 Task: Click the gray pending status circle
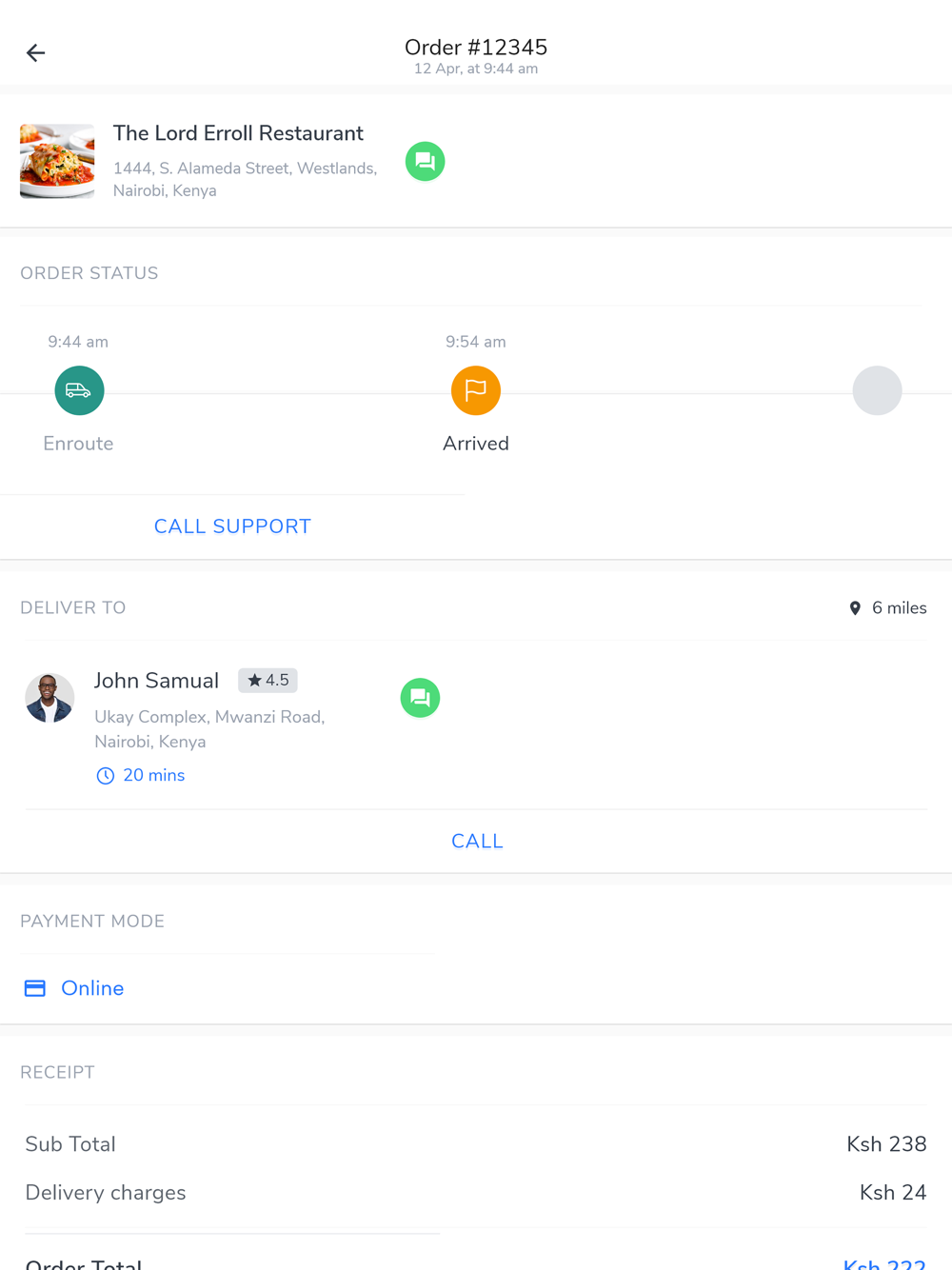877,390
